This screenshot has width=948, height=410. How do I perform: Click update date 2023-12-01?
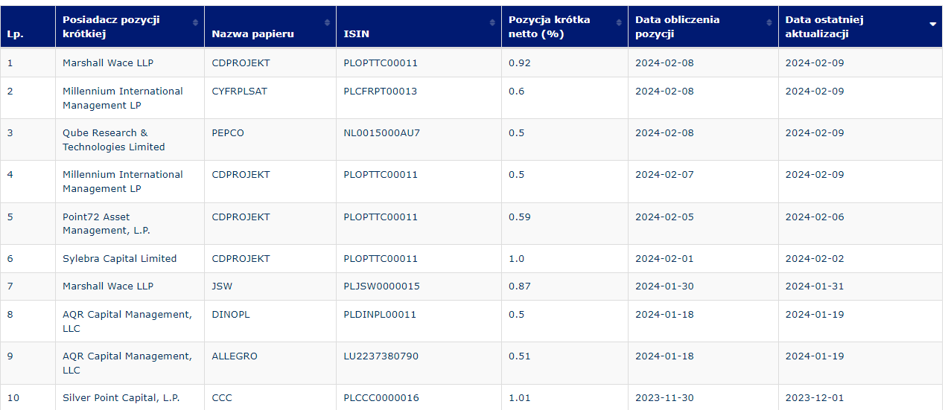(x=814, y=398)
